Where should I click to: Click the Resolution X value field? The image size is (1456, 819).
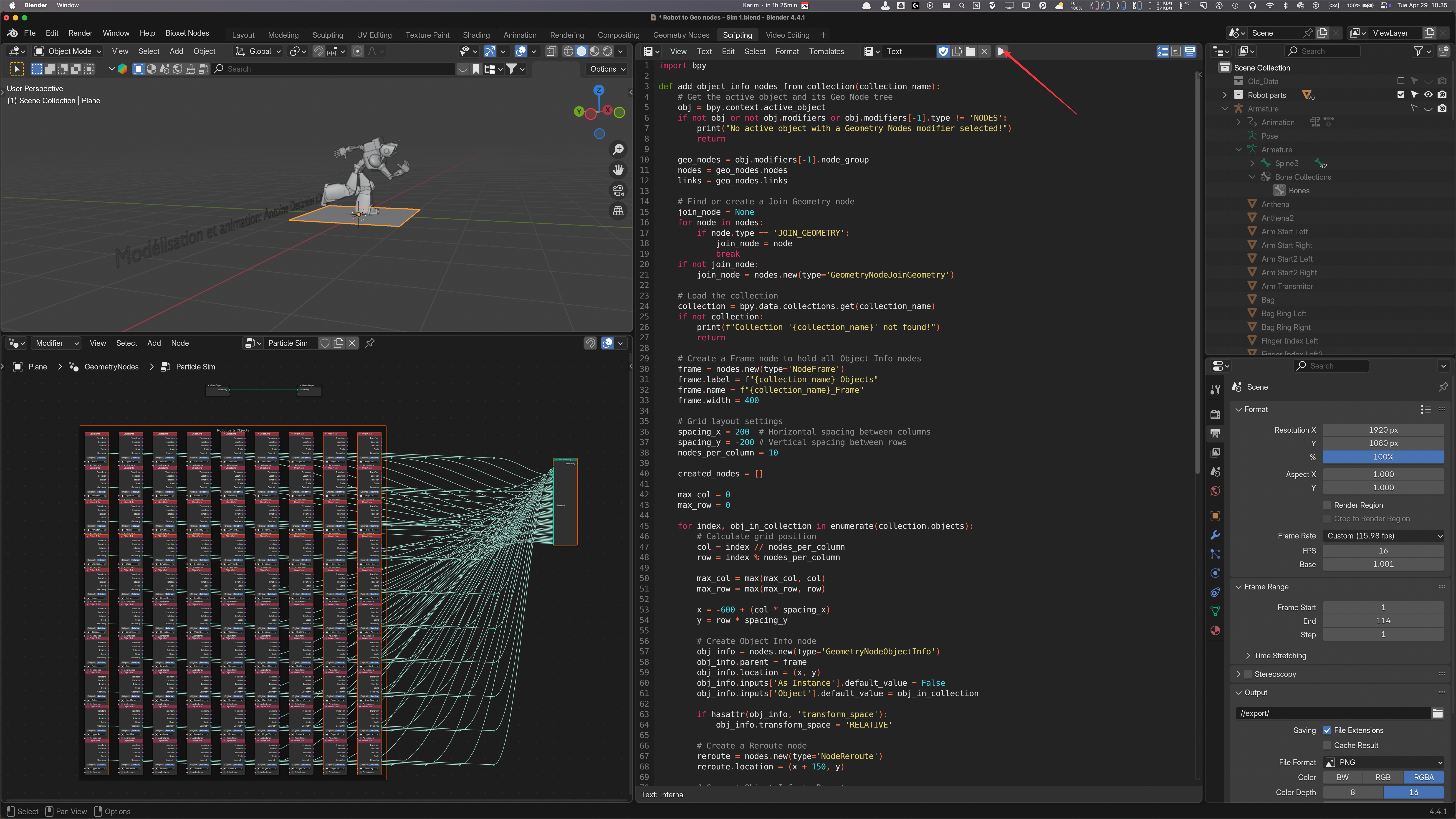click(1384, 430)
